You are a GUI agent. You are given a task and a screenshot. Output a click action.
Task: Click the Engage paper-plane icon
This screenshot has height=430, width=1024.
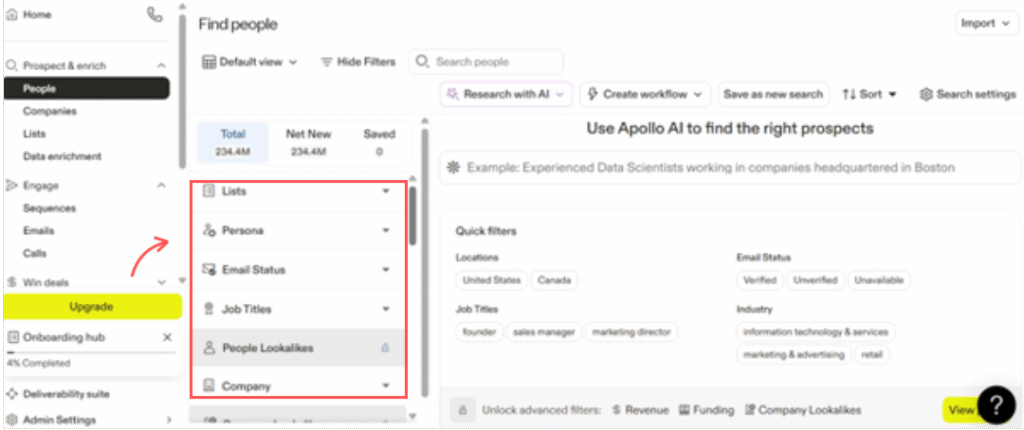(x=12, y=186)
